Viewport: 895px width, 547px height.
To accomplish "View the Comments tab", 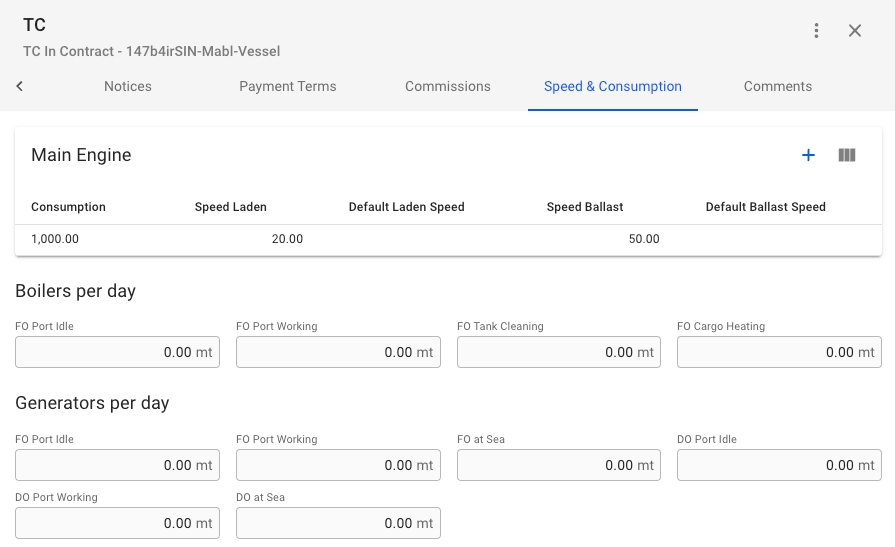I will 777,87.
